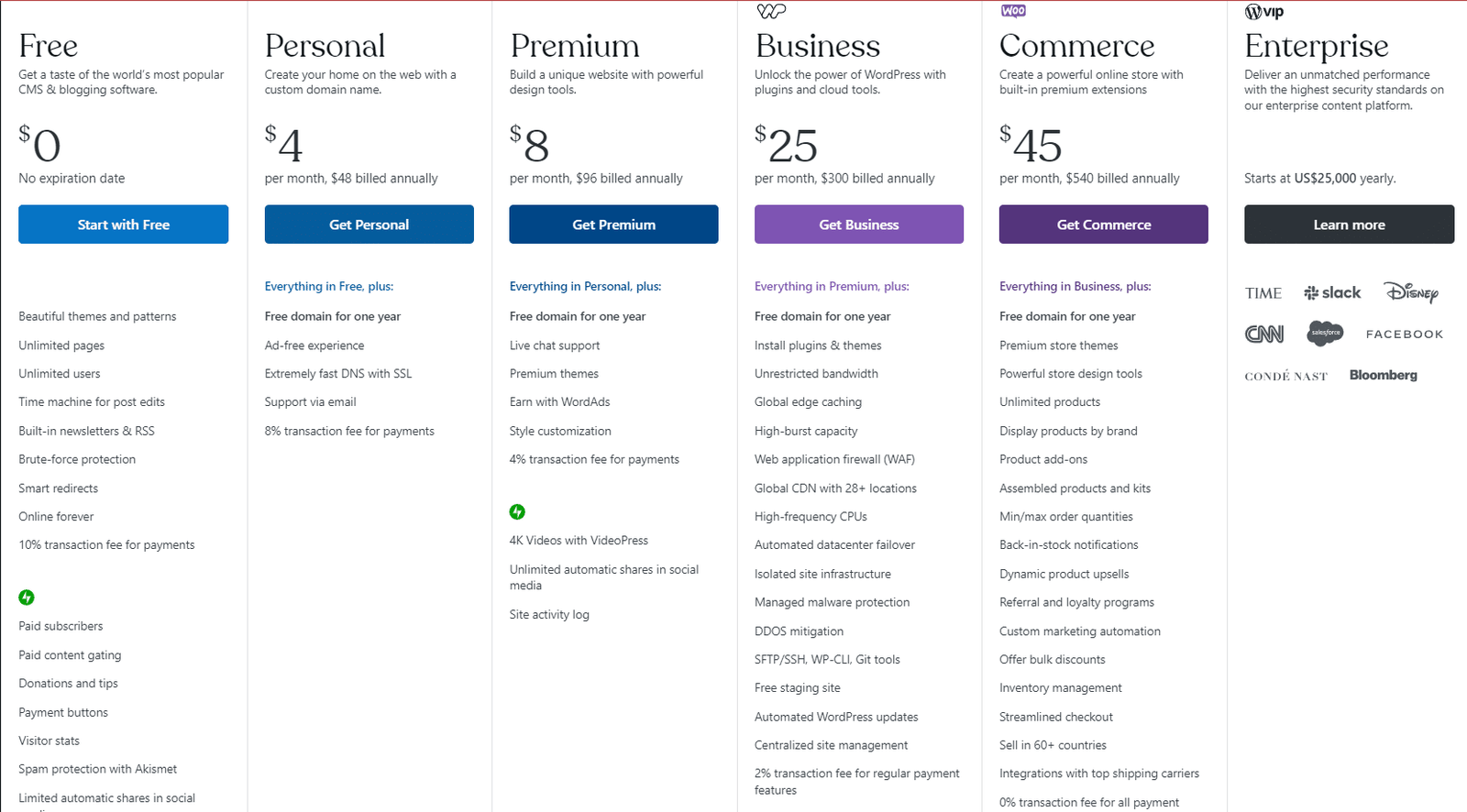Image resolution: width=1467 pixels, height=812 pixels.
Task: Click the Facebook logo text
Action: [1404, 335]
